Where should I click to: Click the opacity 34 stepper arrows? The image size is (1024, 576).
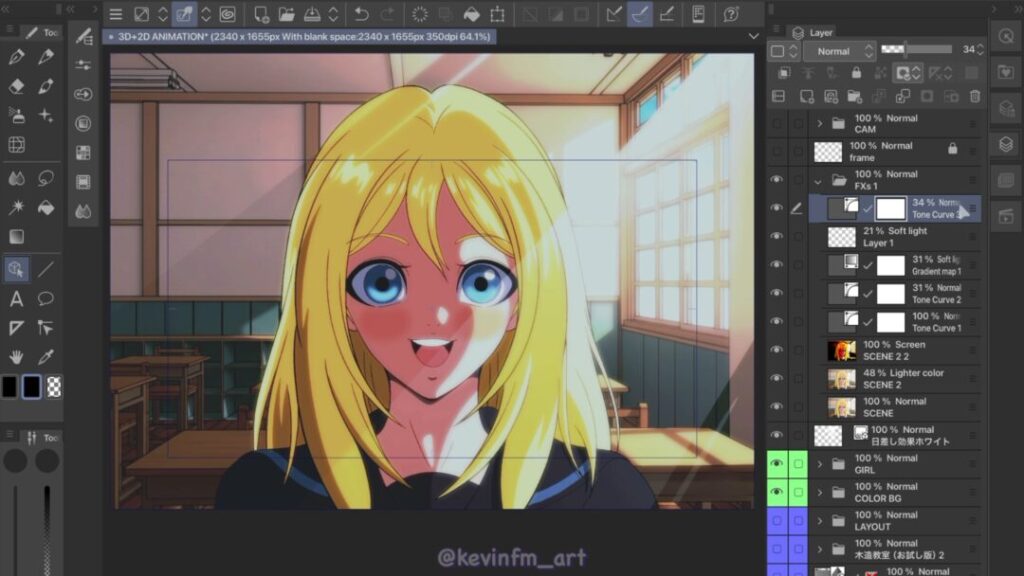(980, 50)
